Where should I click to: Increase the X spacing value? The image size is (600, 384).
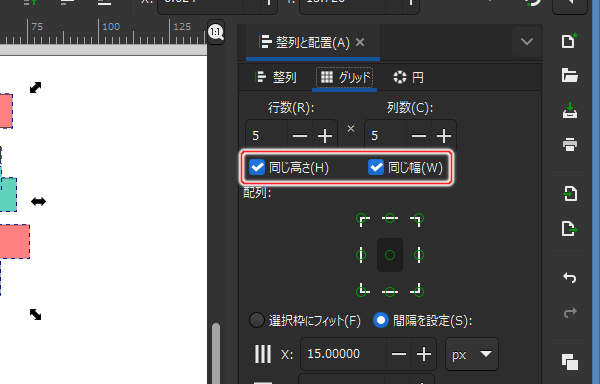pos(424,354)
